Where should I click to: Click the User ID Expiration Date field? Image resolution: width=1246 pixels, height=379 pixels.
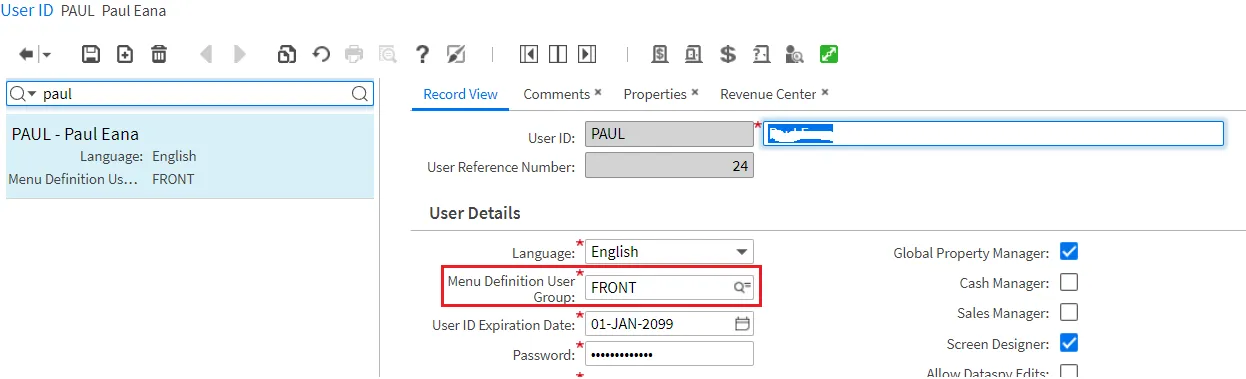(669, 324)
